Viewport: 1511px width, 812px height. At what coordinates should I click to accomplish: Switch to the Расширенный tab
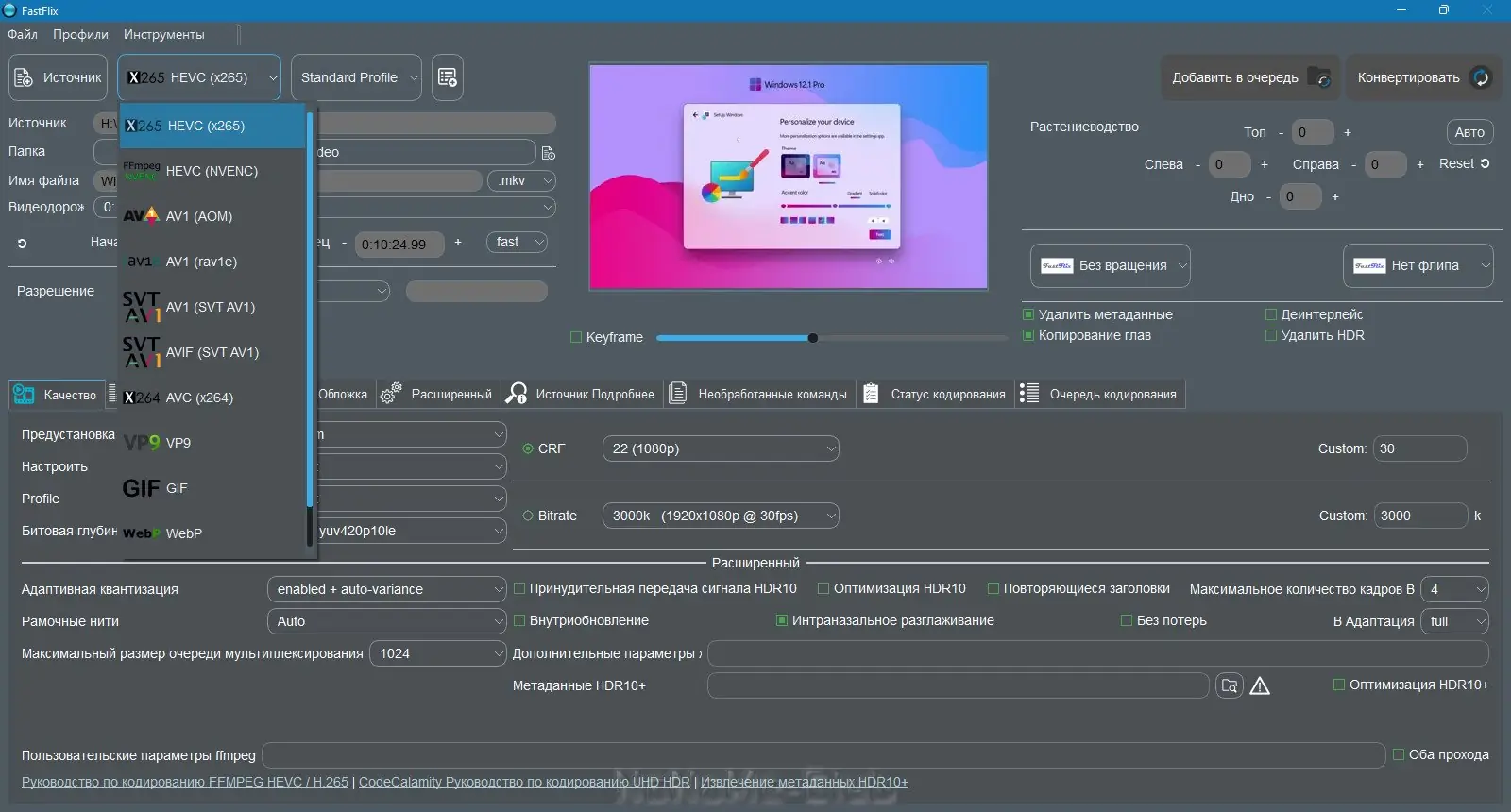[x=436, y=394]
